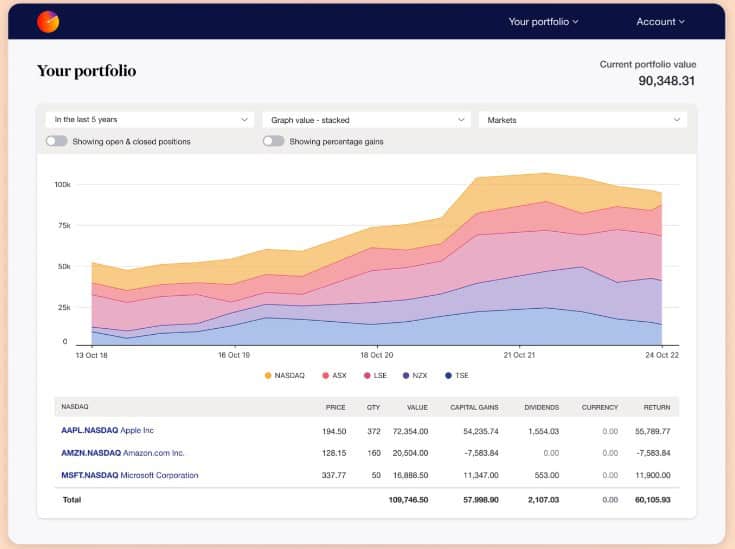Click Apple dividends 1,554.03

tap(544, 431)
